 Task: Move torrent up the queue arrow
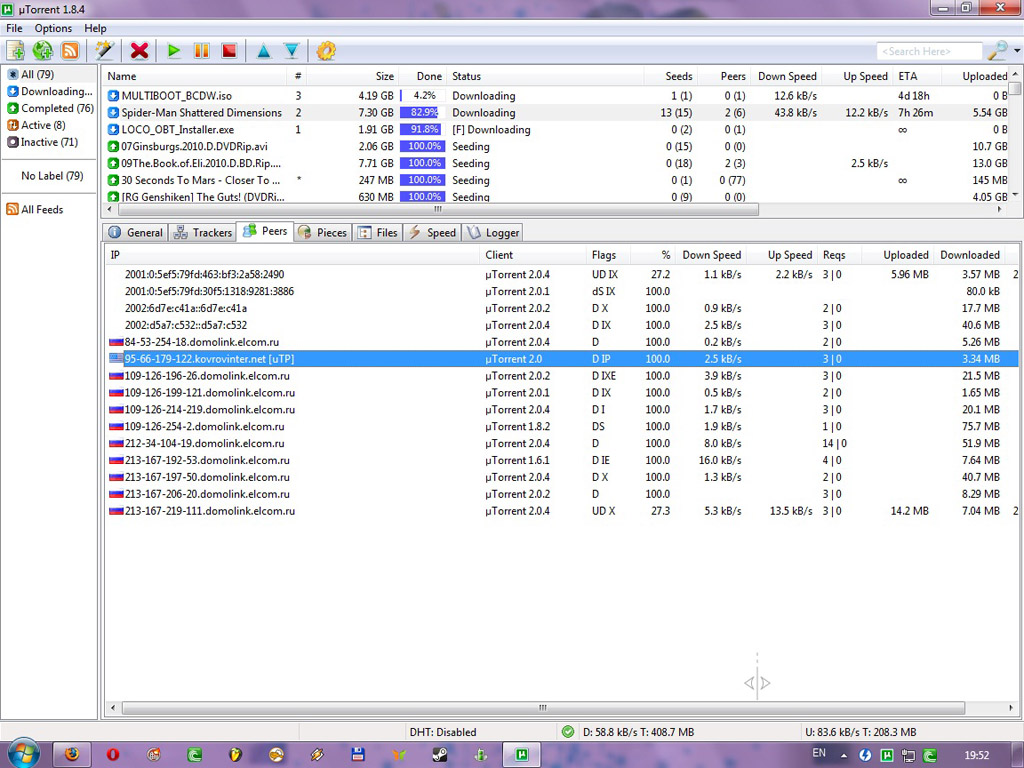click(x=263, y=51)
